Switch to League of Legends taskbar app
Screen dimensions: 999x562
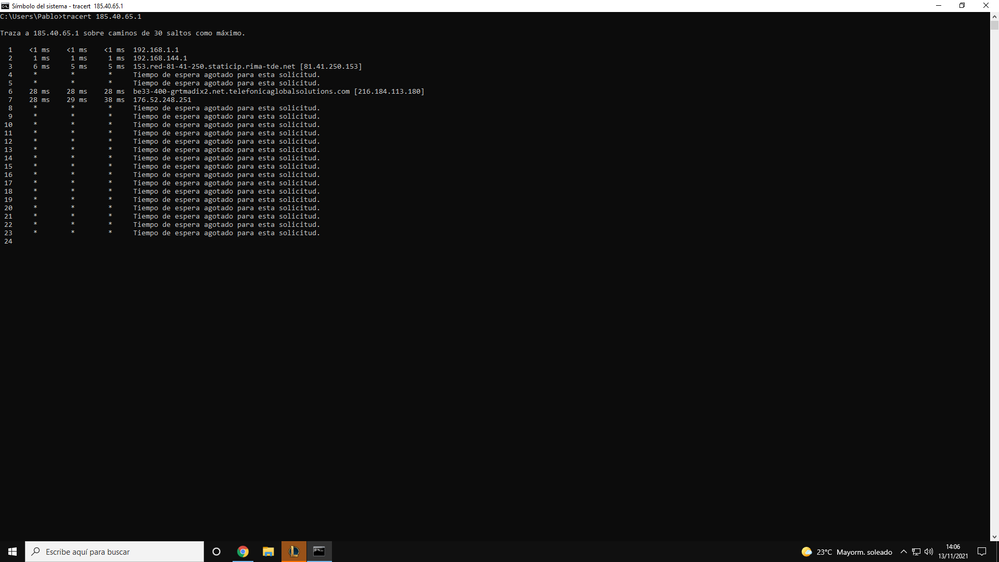point(294,551)
